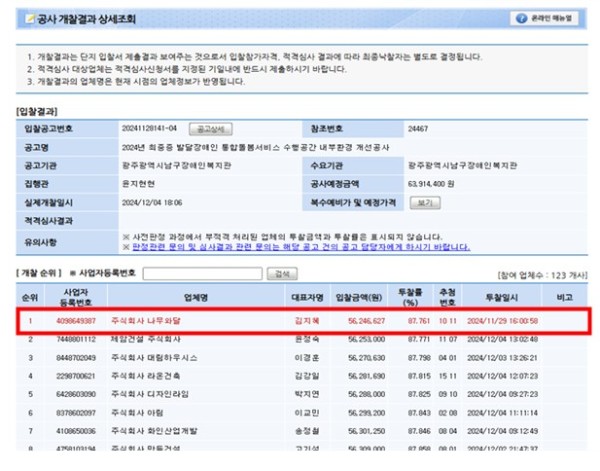Click bid time 2024/11/29 16:00:58
Image resolution: width=600 pixels, height=471 pixels.
tap(502, 321)
